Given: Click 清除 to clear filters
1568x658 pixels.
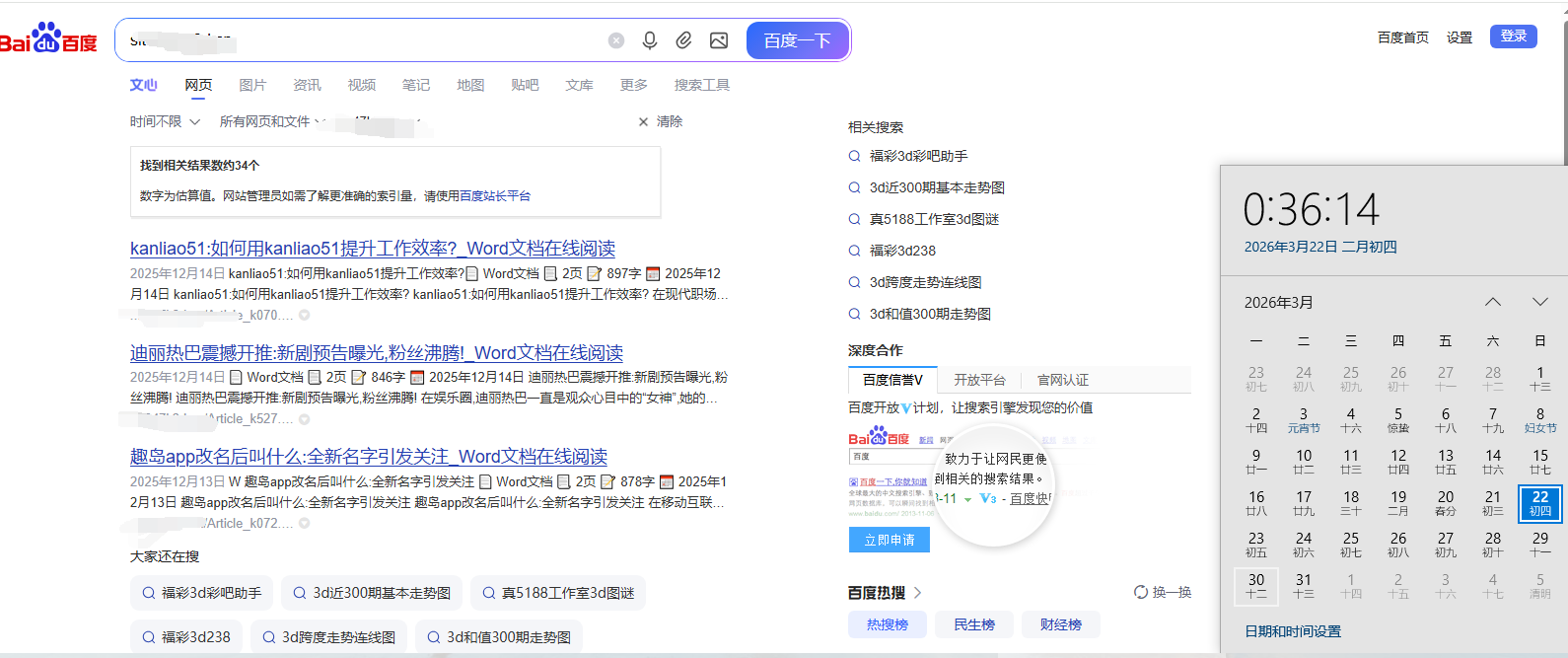Looking at the screenshot, I should 660,121.
